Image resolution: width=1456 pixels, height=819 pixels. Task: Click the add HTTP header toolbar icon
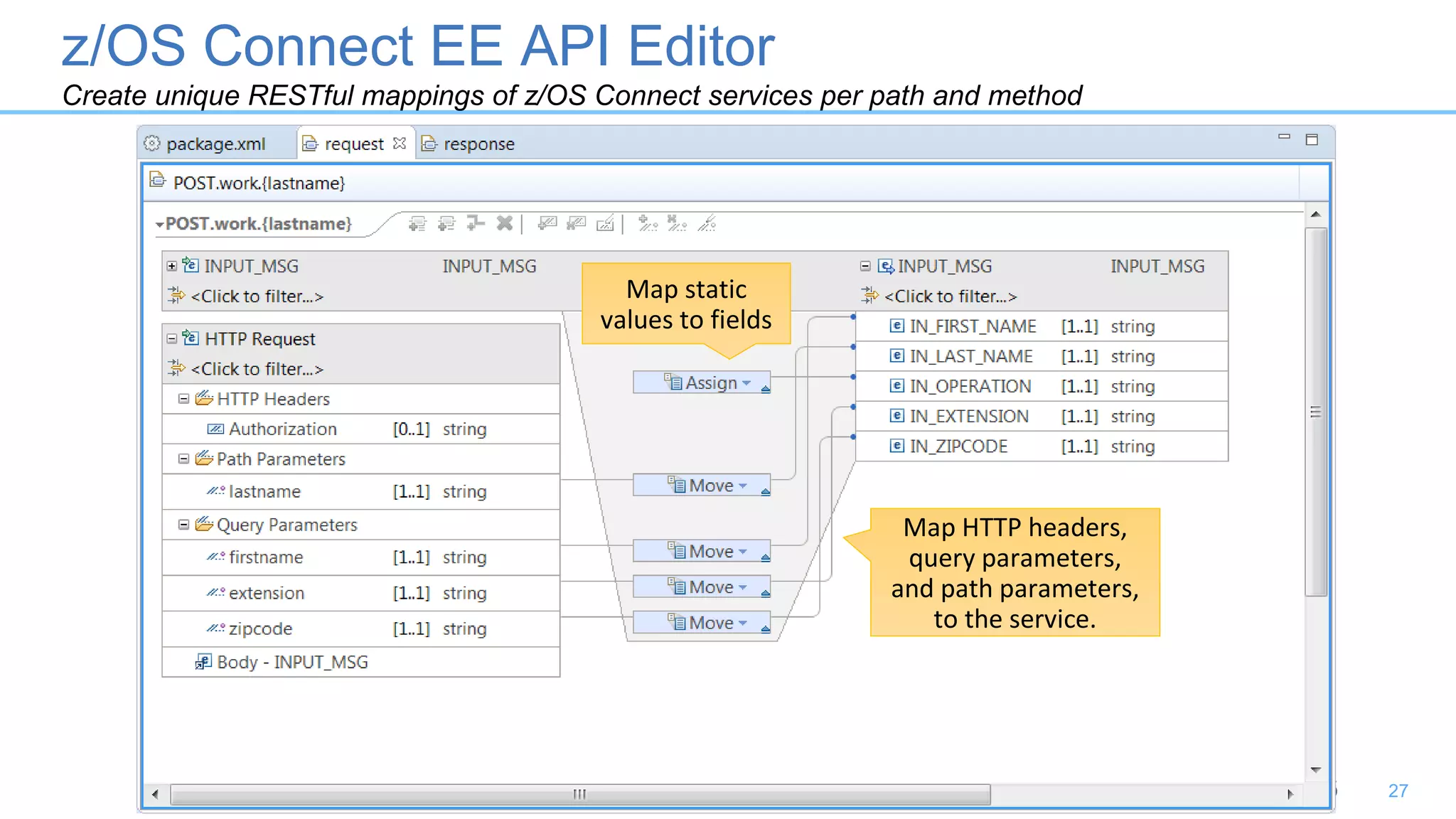tap(547, 223)
